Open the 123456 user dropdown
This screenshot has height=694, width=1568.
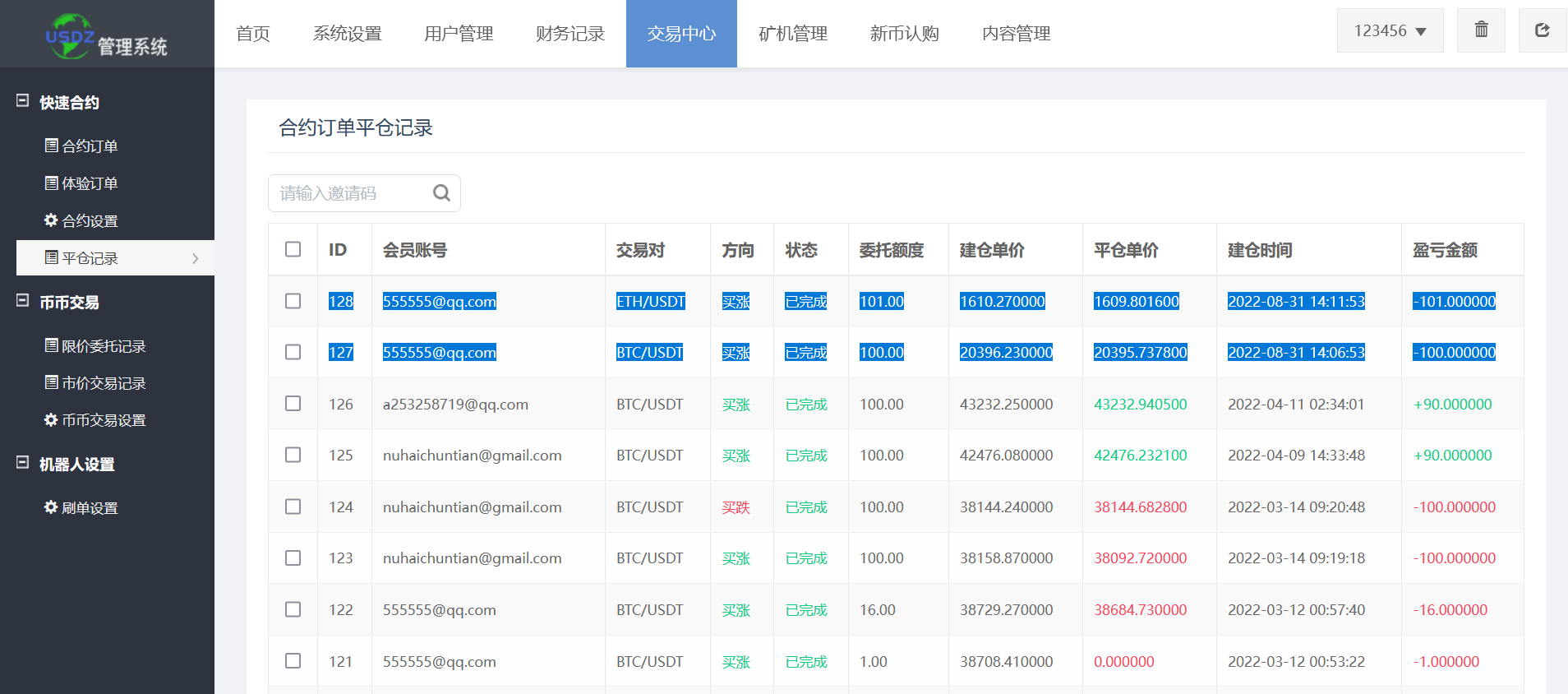[x=1390, y=31]
